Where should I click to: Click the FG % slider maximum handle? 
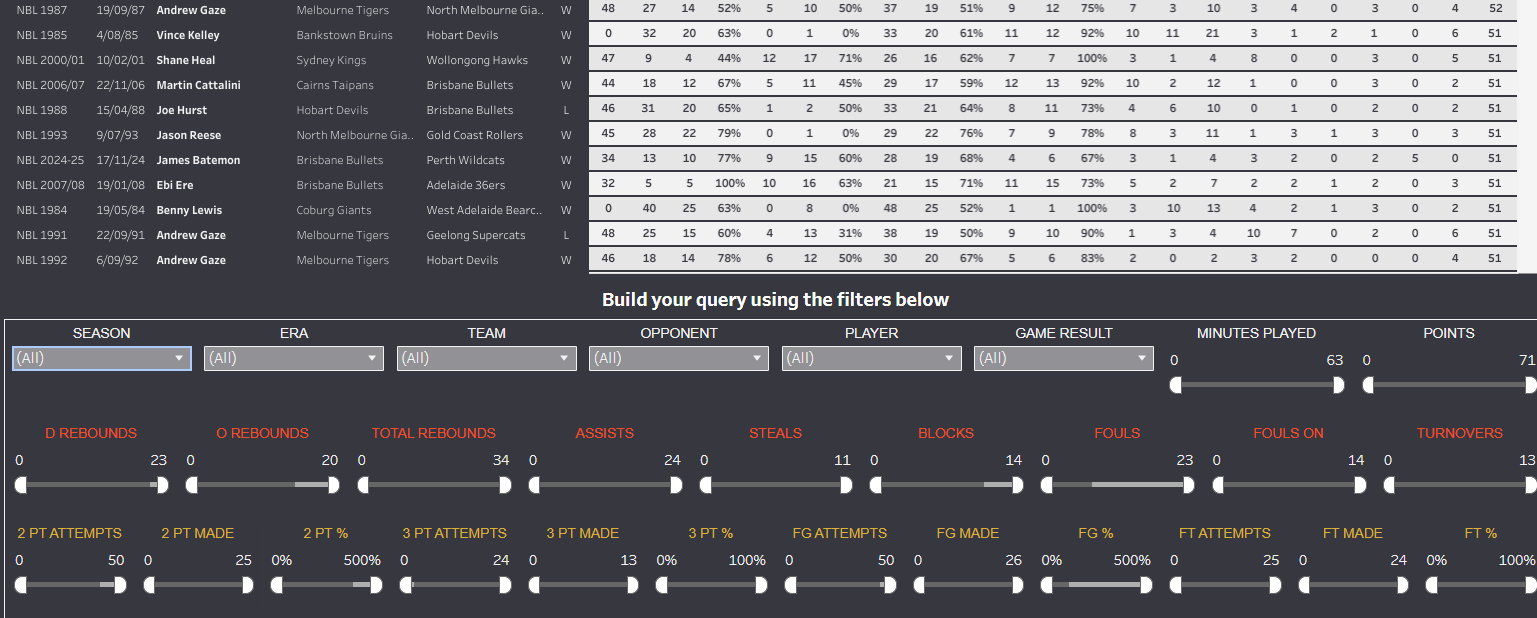(x=1146, y=585)
